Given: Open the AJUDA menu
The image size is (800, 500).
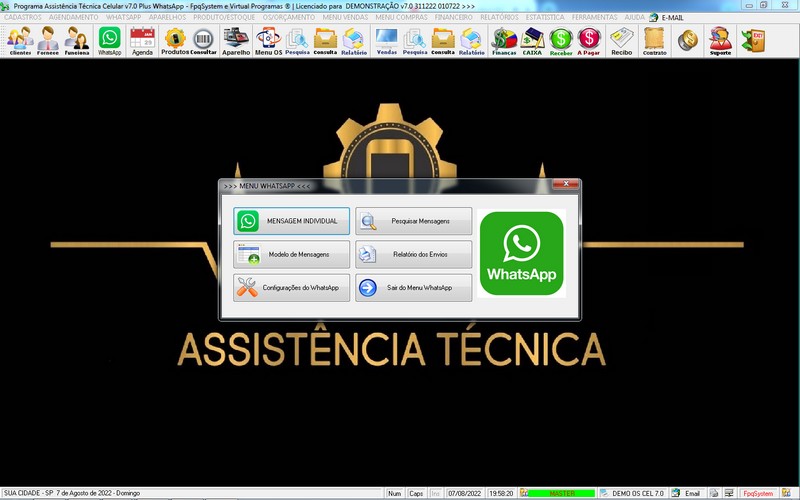Looking at the screenshot, I should tap(635, 17).
